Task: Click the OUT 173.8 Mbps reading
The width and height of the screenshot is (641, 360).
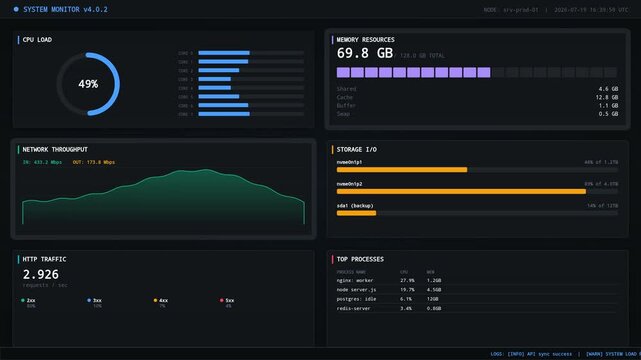Action: [94, 162]
